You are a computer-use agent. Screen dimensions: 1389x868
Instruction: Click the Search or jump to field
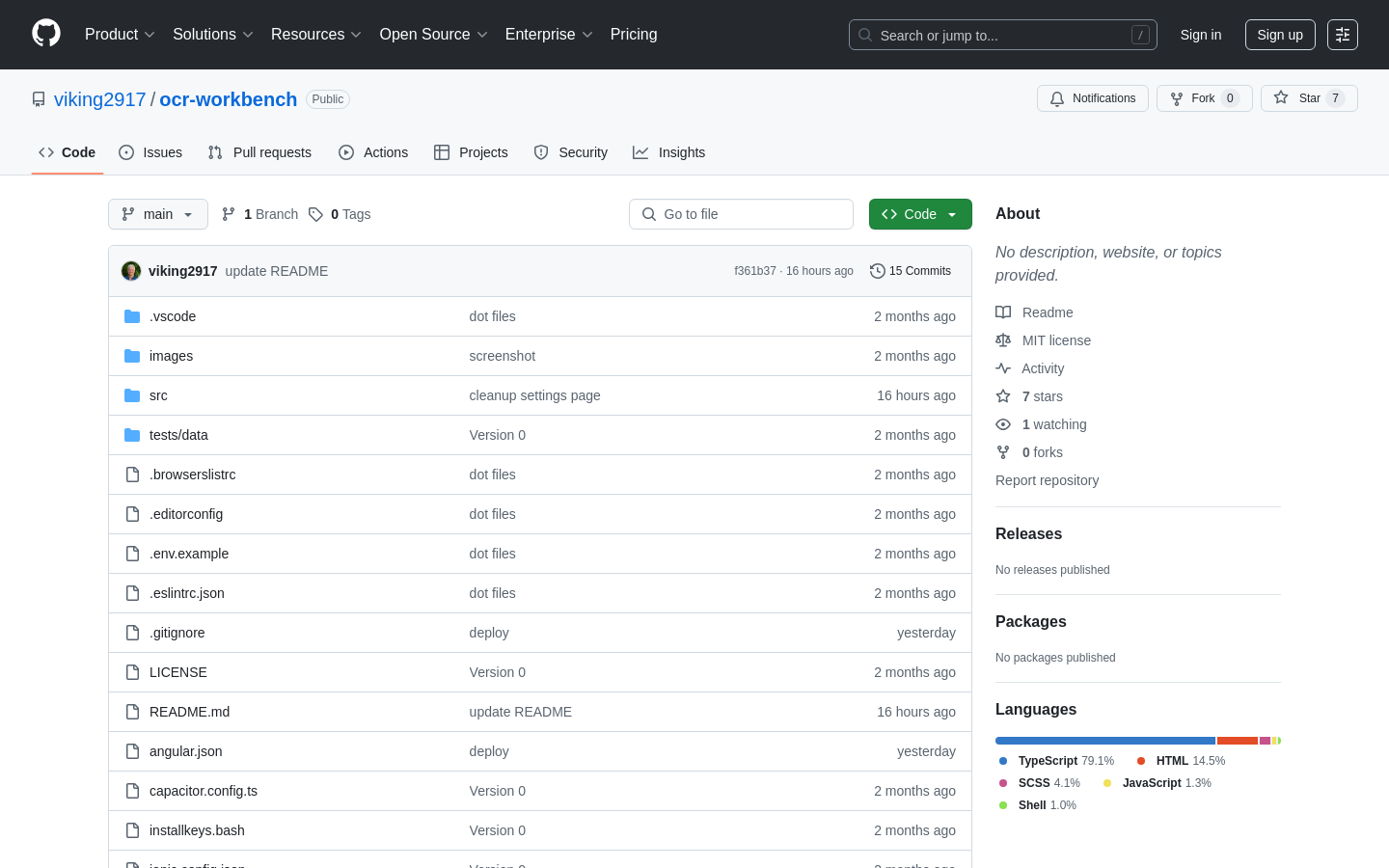(x=1003, y=35)
